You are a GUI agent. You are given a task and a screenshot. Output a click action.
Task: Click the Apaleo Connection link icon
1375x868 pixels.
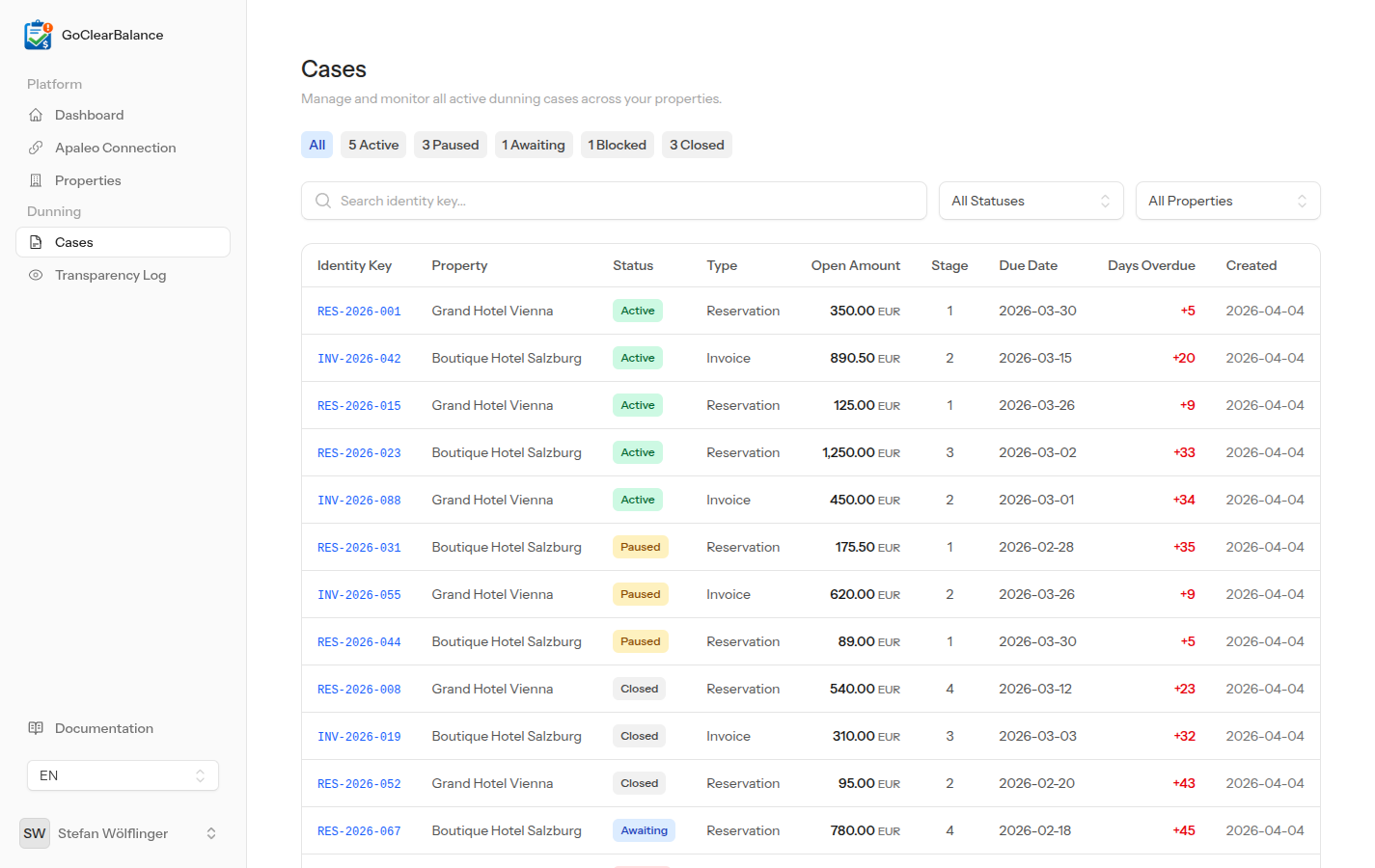coord(36,148)
